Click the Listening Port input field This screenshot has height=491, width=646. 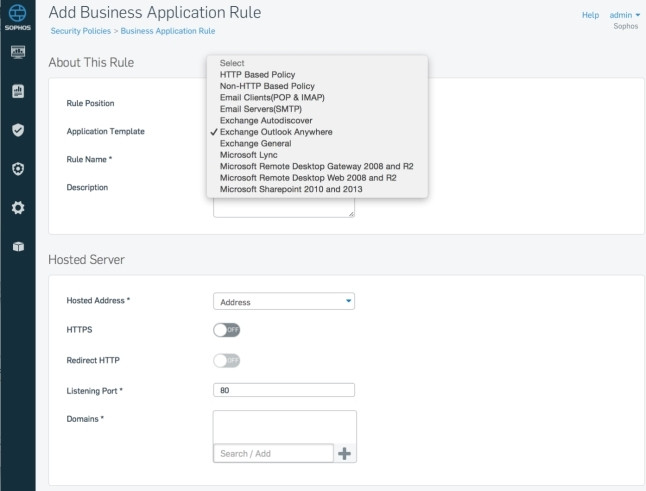[284, 390]
